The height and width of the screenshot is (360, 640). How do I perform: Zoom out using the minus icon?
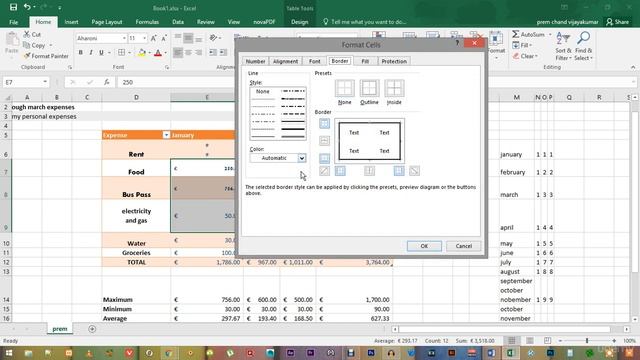[560, 340]
